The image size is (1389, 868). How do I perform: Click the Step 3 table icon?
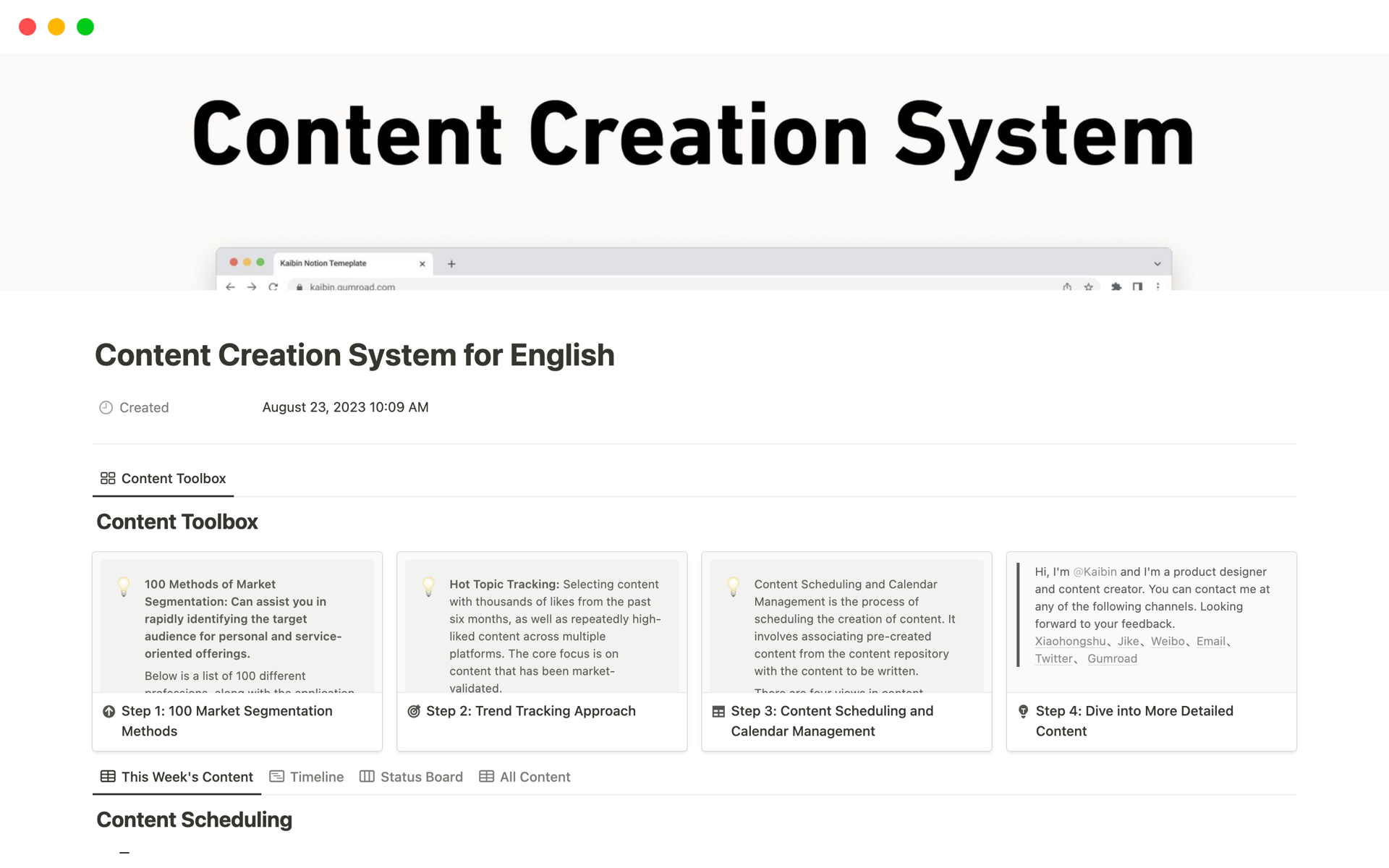click(718, 711)
